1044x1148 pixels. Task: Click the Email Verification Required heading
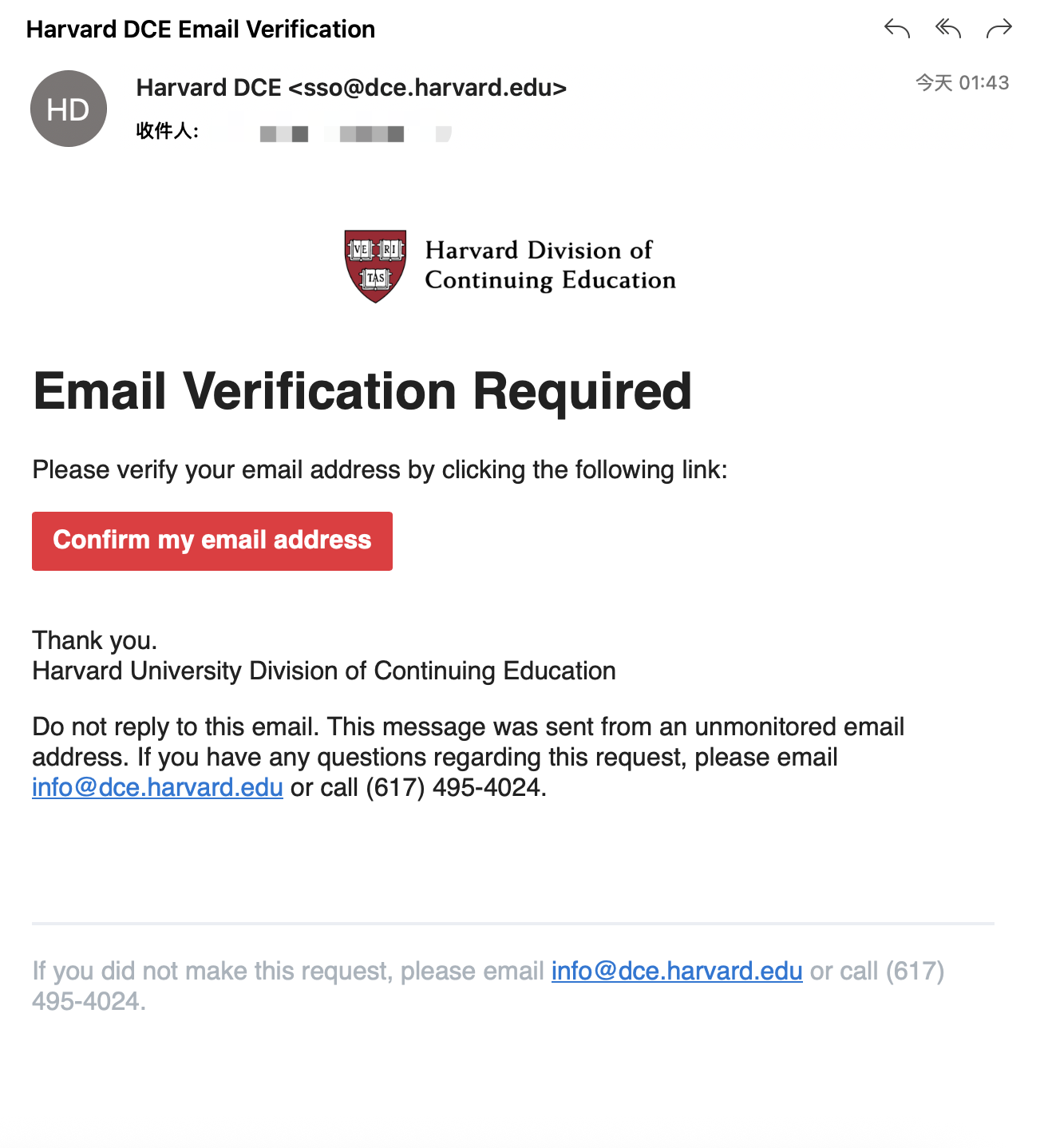pyautogui.click(x=362, y=391)
